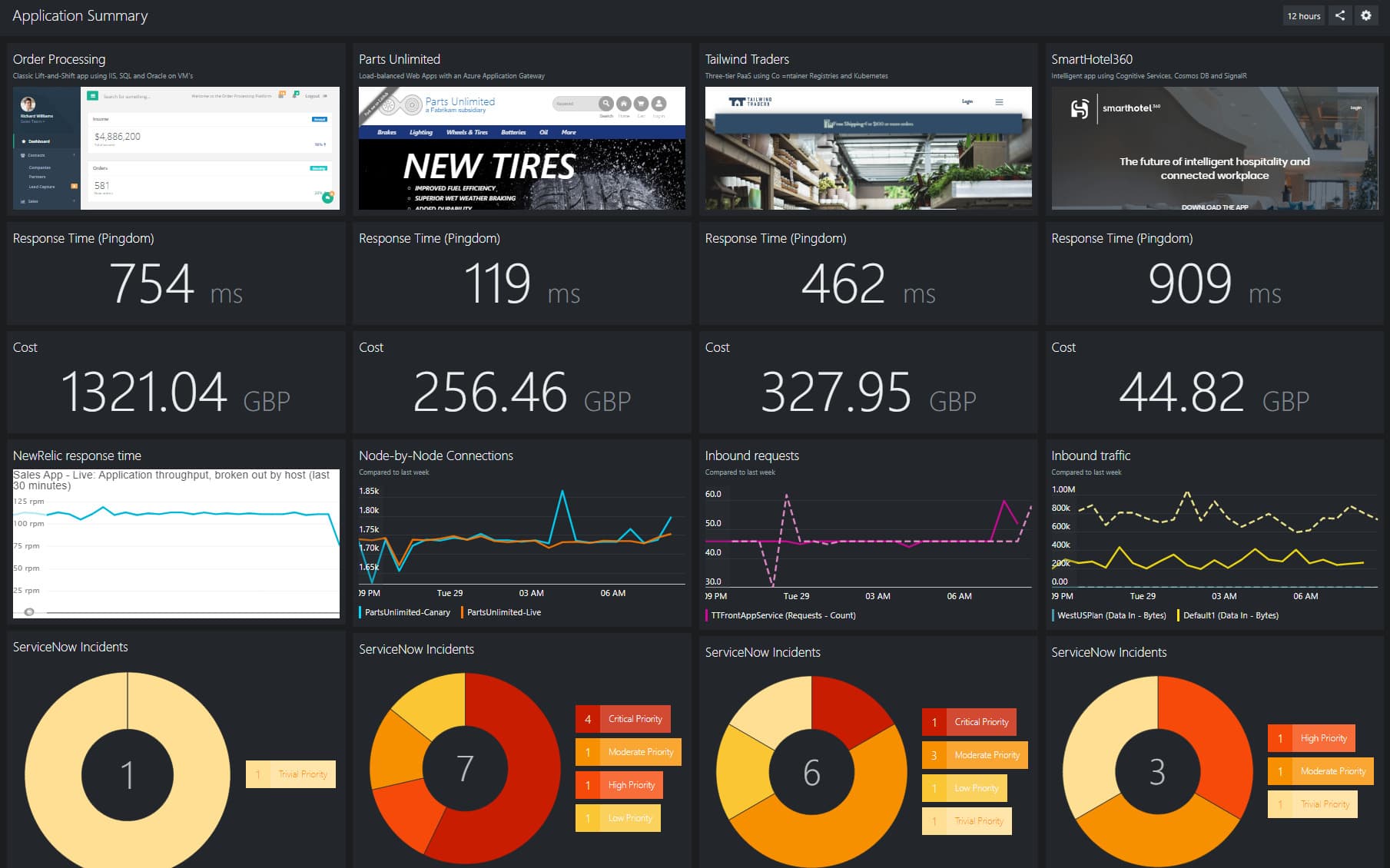The image size is (1390, 868).
Task: Select More menu in Parts Unlimited preview
Action: coord(569,132)
